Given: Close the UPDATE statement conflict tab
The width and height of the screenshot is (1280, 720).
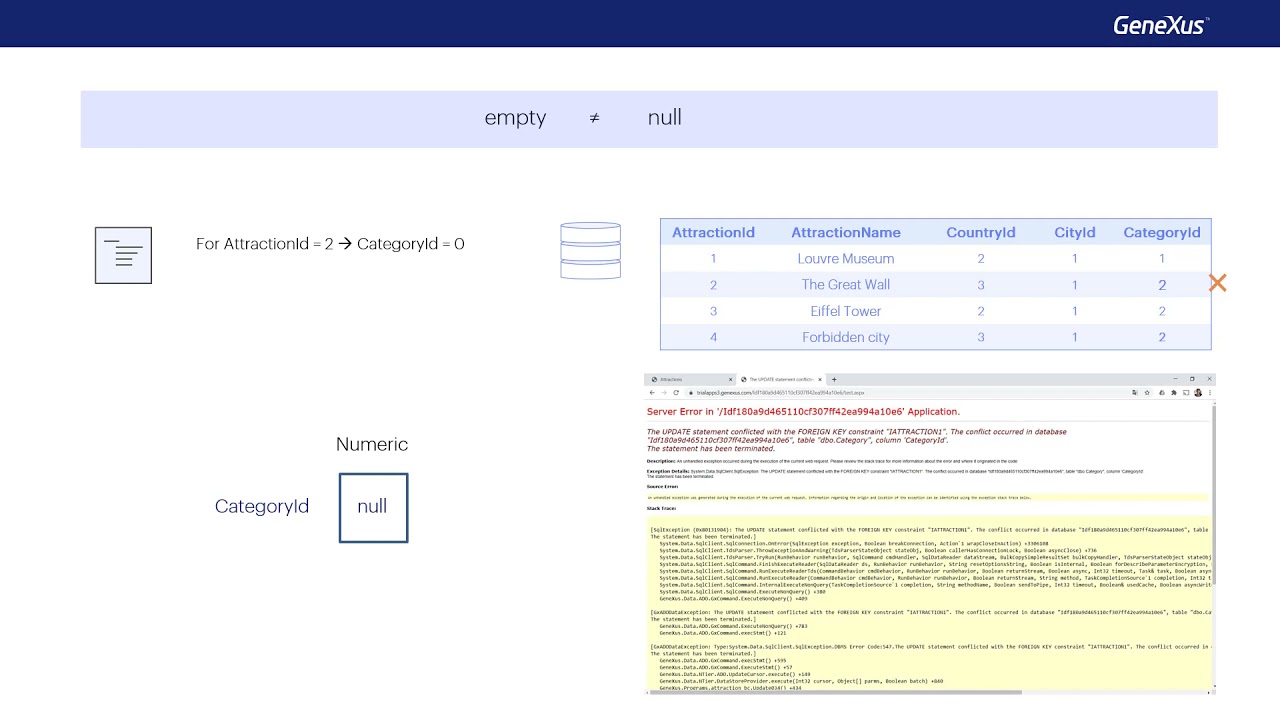Looking at the screenshot, I should pyautogui.click(x=820, y=379).
